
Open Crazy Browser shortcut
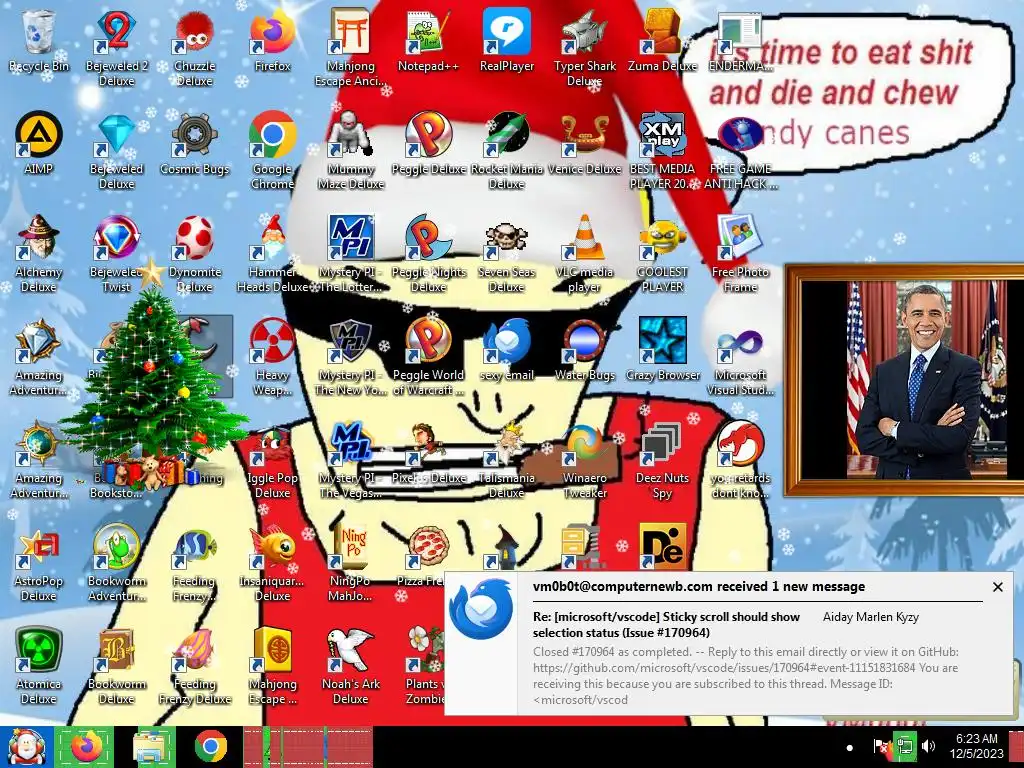(x=662, y=350)
